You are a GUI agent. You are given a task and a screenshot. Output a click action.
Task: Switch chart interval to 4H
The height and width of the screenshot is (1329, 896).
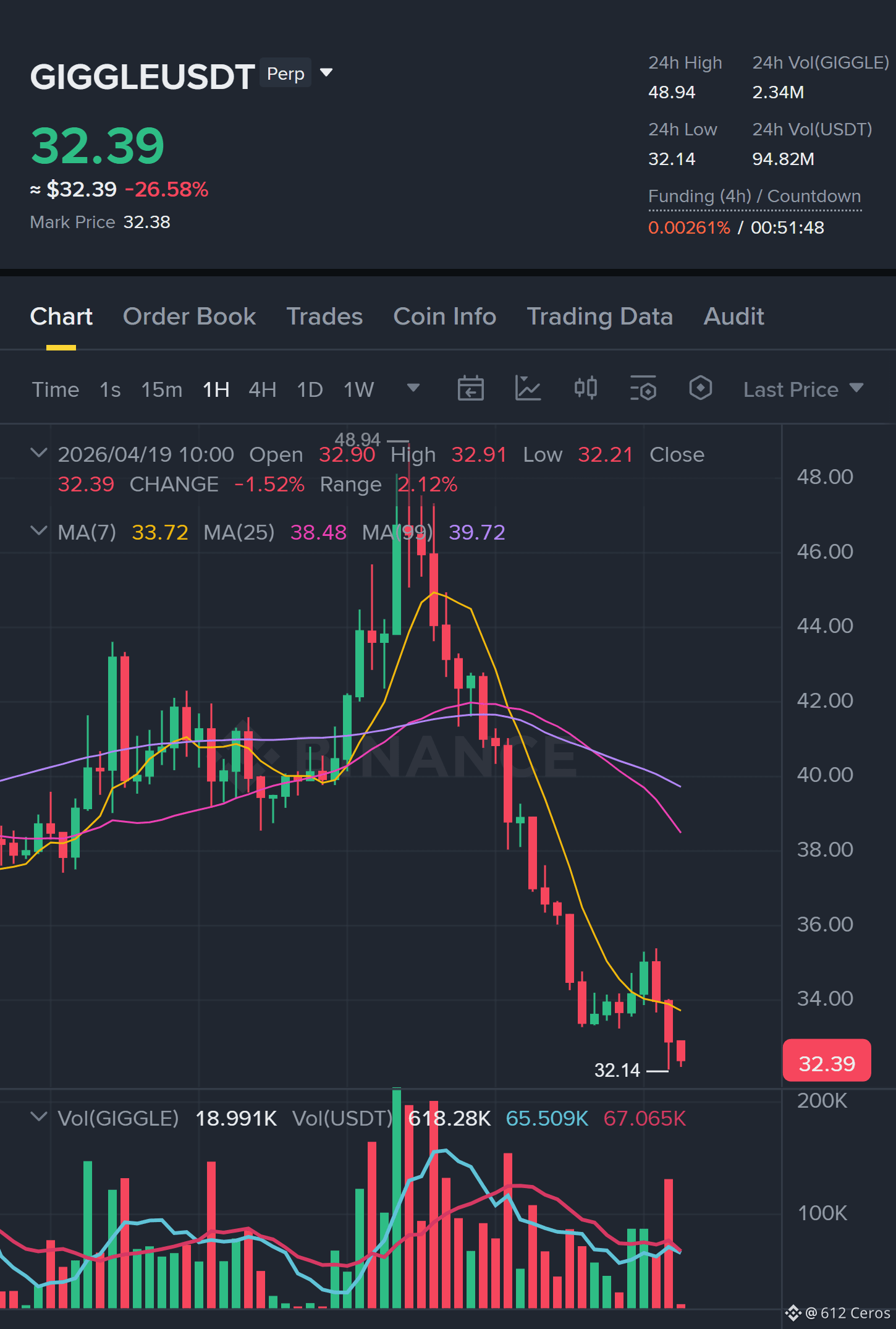(262, 389)
